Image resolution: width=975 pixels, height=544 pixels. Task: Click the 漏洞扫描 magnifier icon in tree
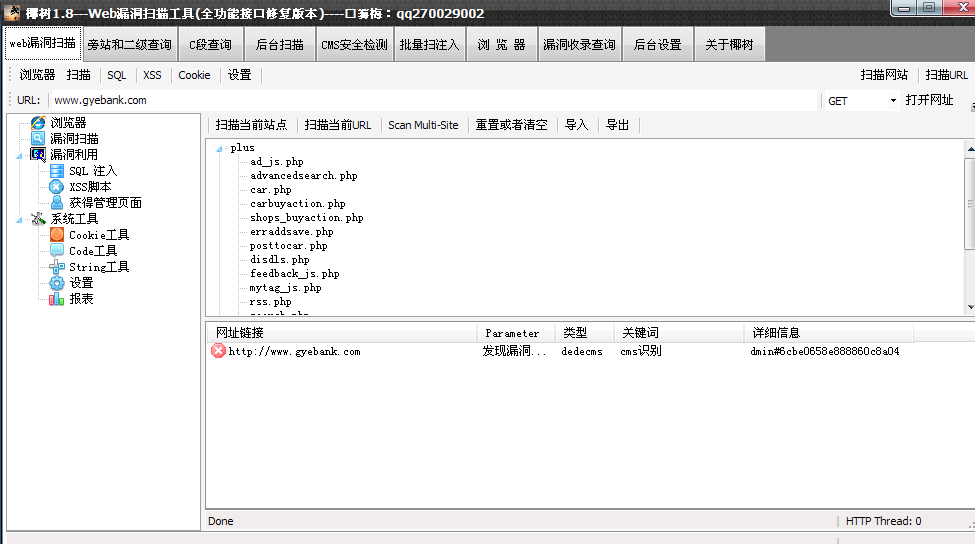click(38, 139)
